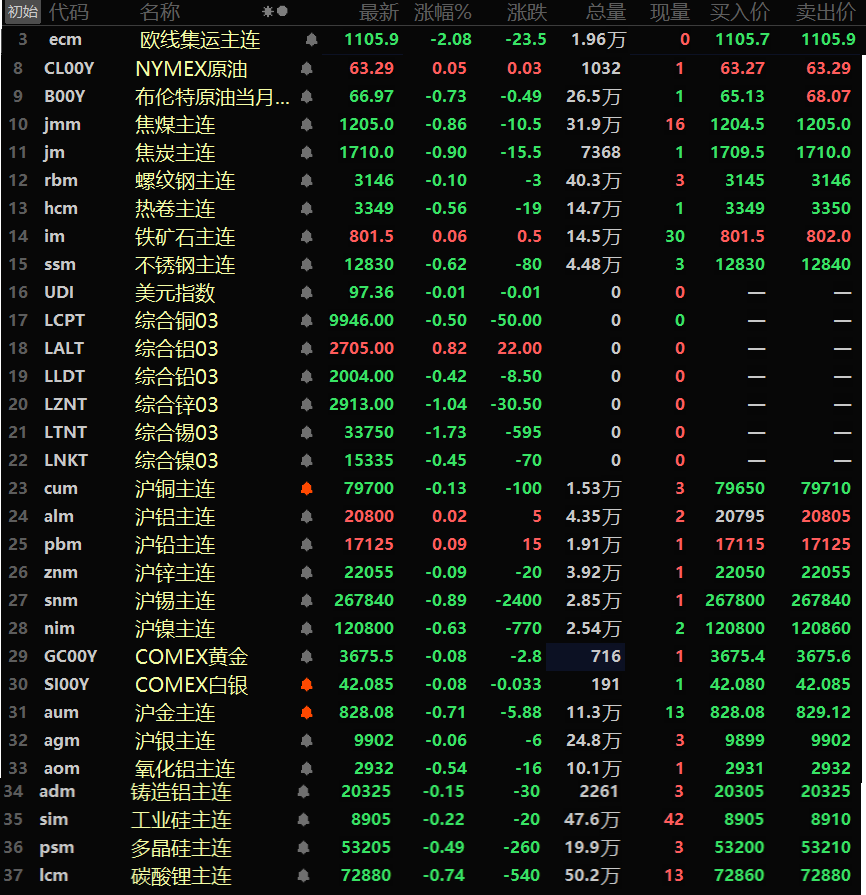Open the 工业硅主连 contract name
Viewport: 866px width, 895px height.
tap(181, 820)
